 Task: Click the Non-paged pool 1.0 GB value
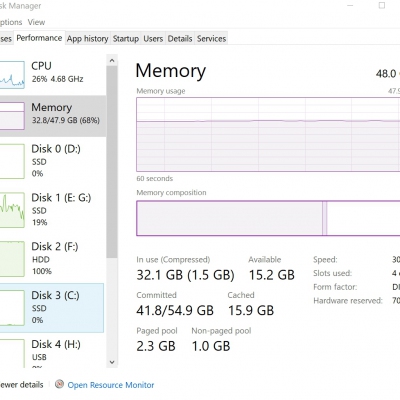(x=211, y=346)
